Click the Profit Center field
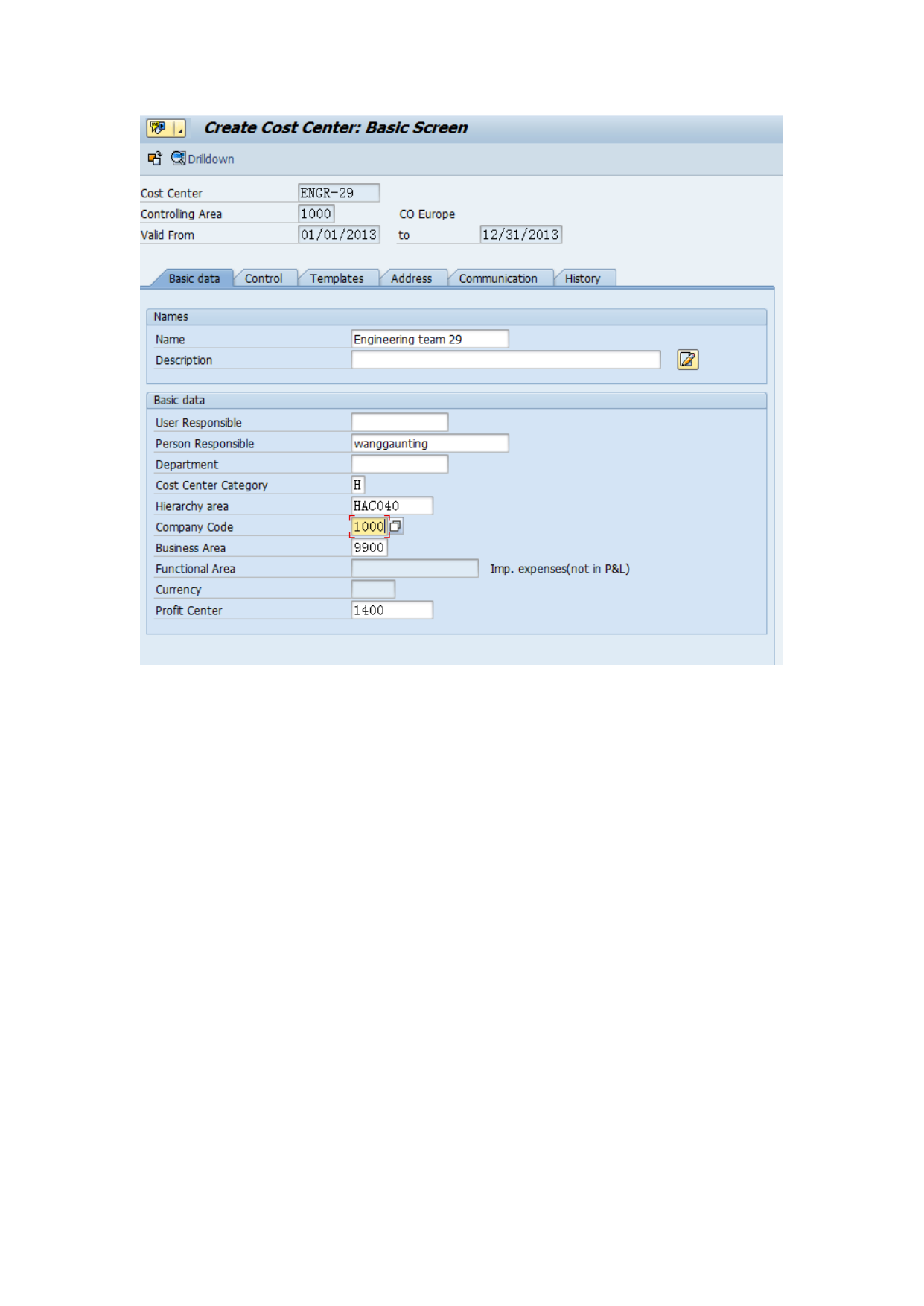 pos(392,610)
